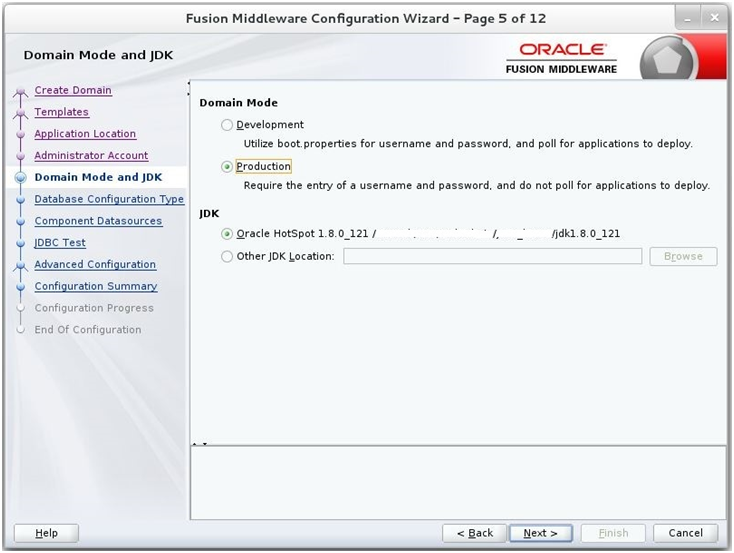Viewport: 734px width, 553px height.
Task: Click the wizard title bar text
Action: [x=366, y=19]
